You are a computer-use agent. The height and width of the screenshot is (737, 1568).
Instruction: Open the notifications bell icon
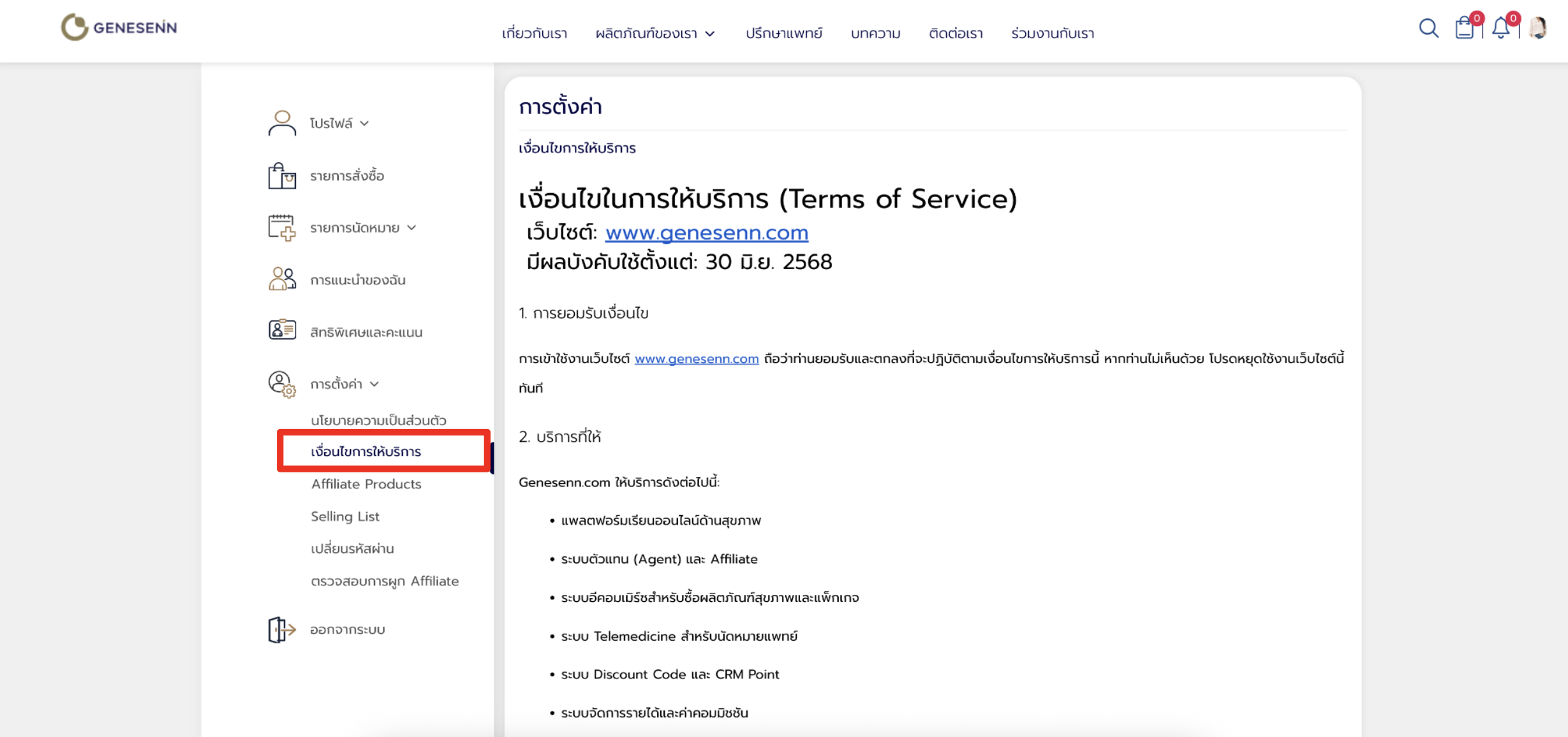click(x=1501, y=29)
